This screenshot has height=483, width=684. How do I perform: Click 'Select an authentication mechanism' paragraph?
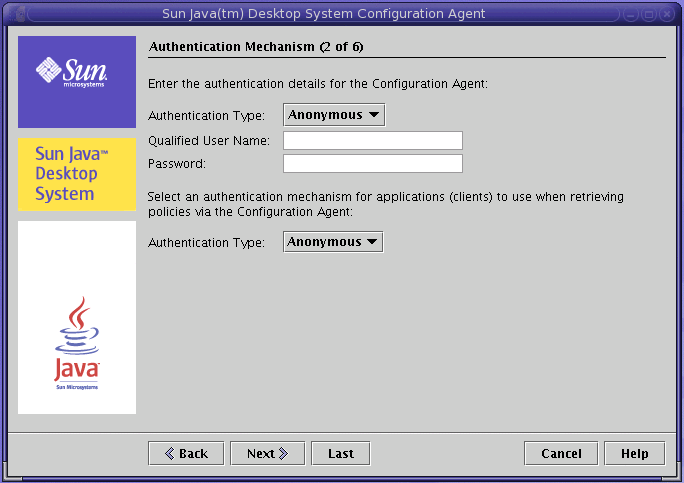coord(386,204)
